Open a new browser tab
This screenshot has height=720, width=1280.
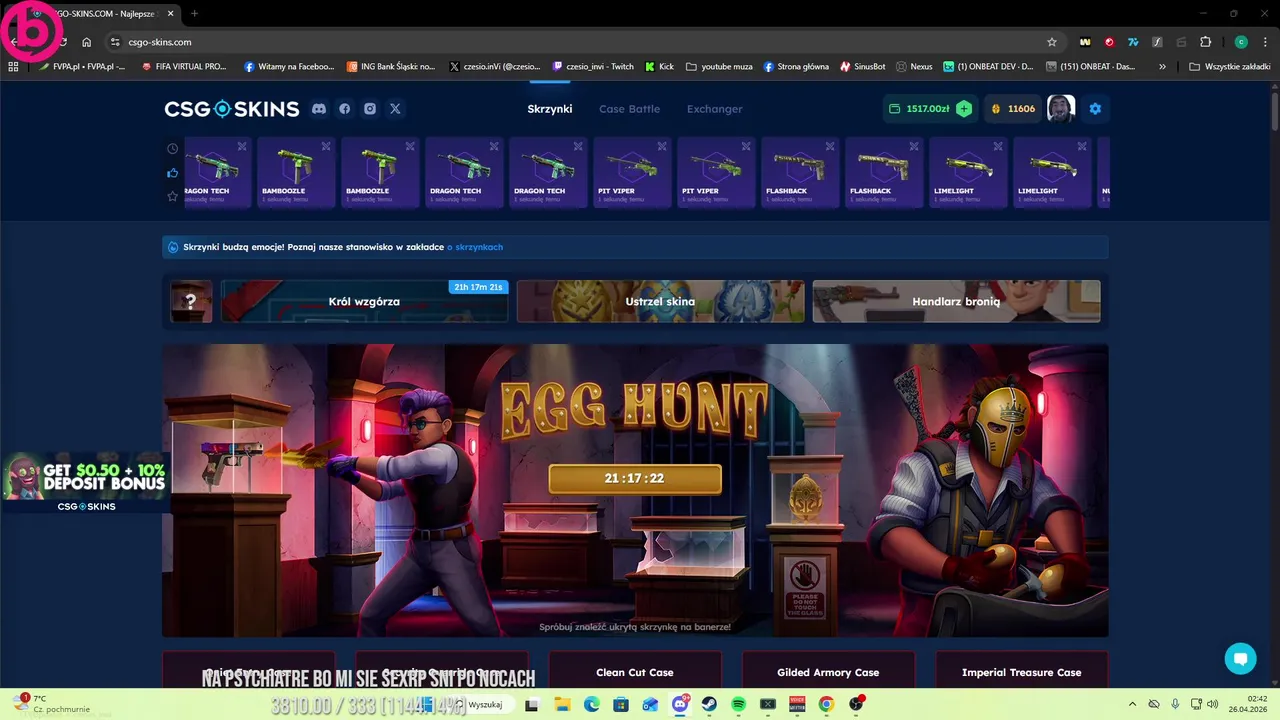pos(194,13)
